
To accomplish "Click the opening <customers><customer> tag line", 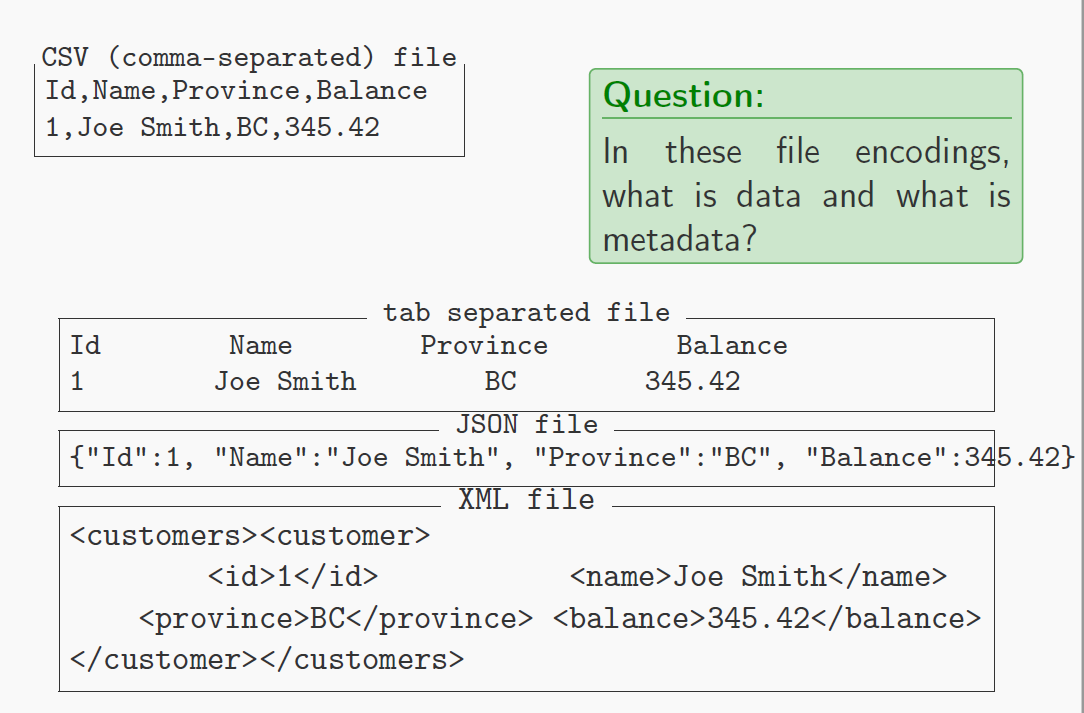I will click(x=250, y=536).
